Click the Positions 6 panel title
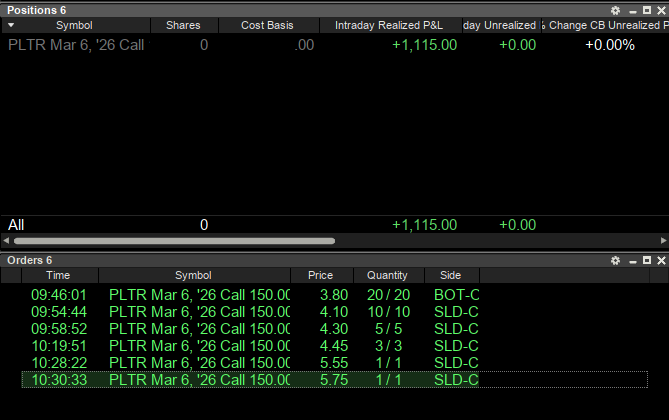Viewport: 669px width, 420px height. [36, 10]
